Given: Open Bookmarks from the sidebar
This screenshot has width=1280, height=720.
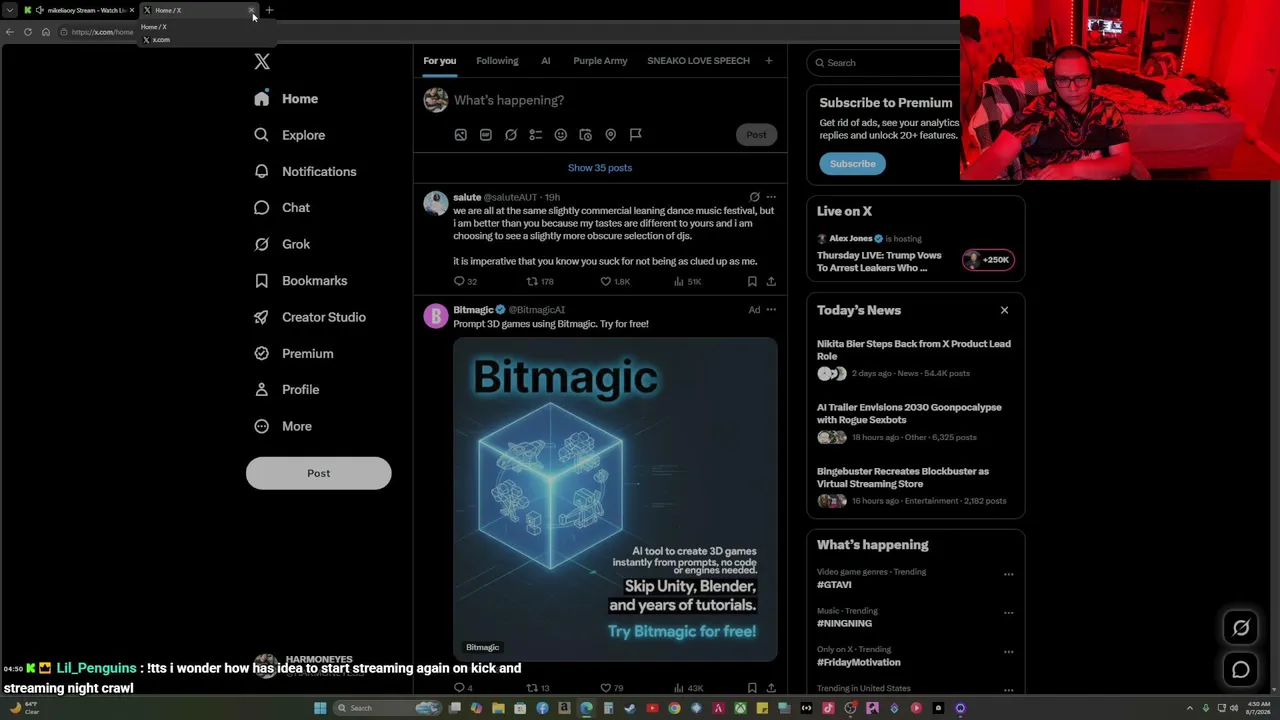Looking at the screenshot, I should coord(300,281).
